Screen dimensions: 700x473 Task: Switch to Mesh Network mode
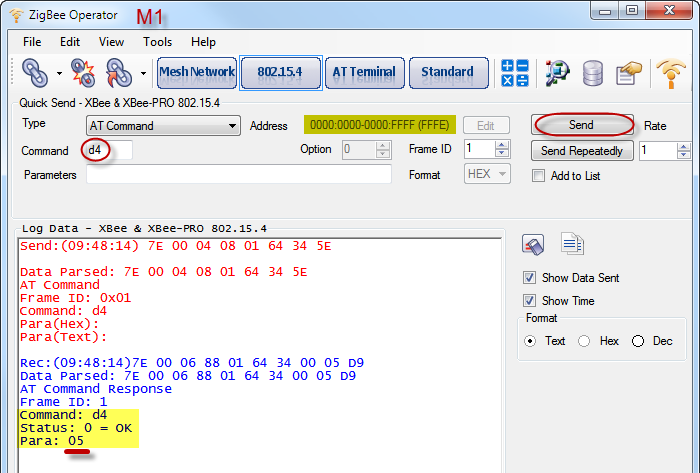197,73
